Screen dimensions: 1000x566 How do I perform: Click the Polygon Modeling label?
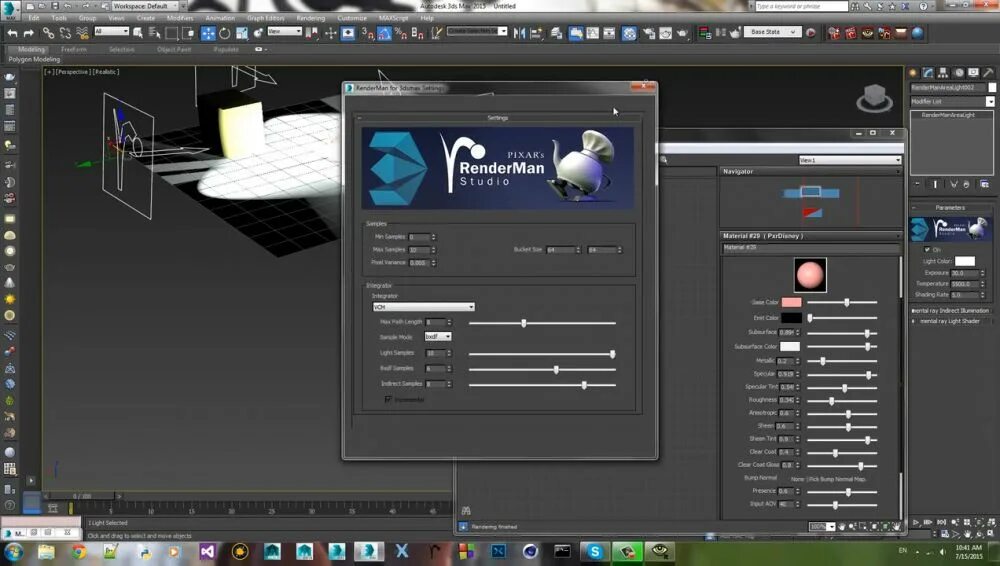pos(34,59)
